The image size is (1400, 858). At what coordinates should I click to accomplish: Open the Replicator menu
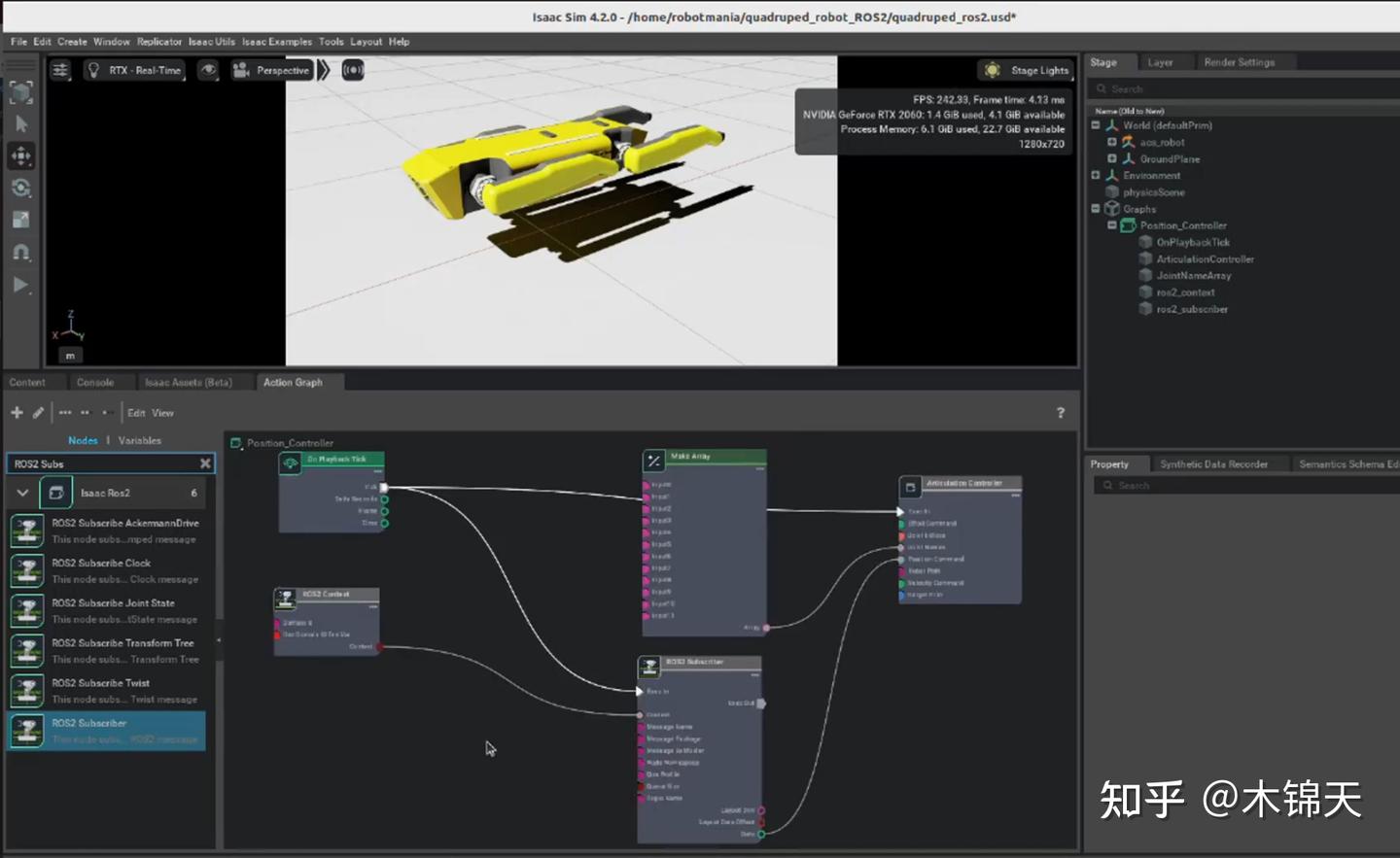158,41
